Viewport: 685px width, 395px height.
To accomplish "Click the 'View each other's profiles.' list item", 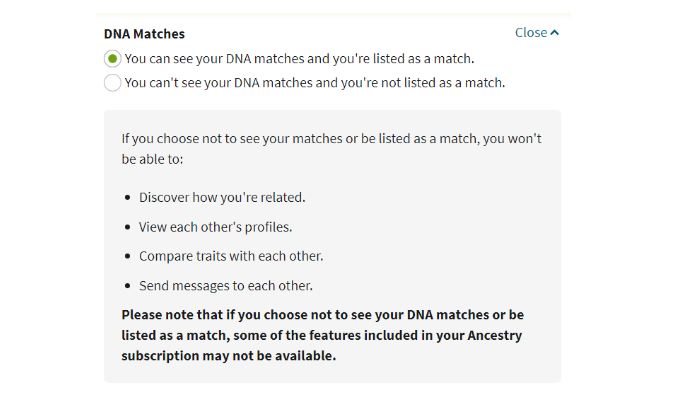I will [x=215, y=227].
